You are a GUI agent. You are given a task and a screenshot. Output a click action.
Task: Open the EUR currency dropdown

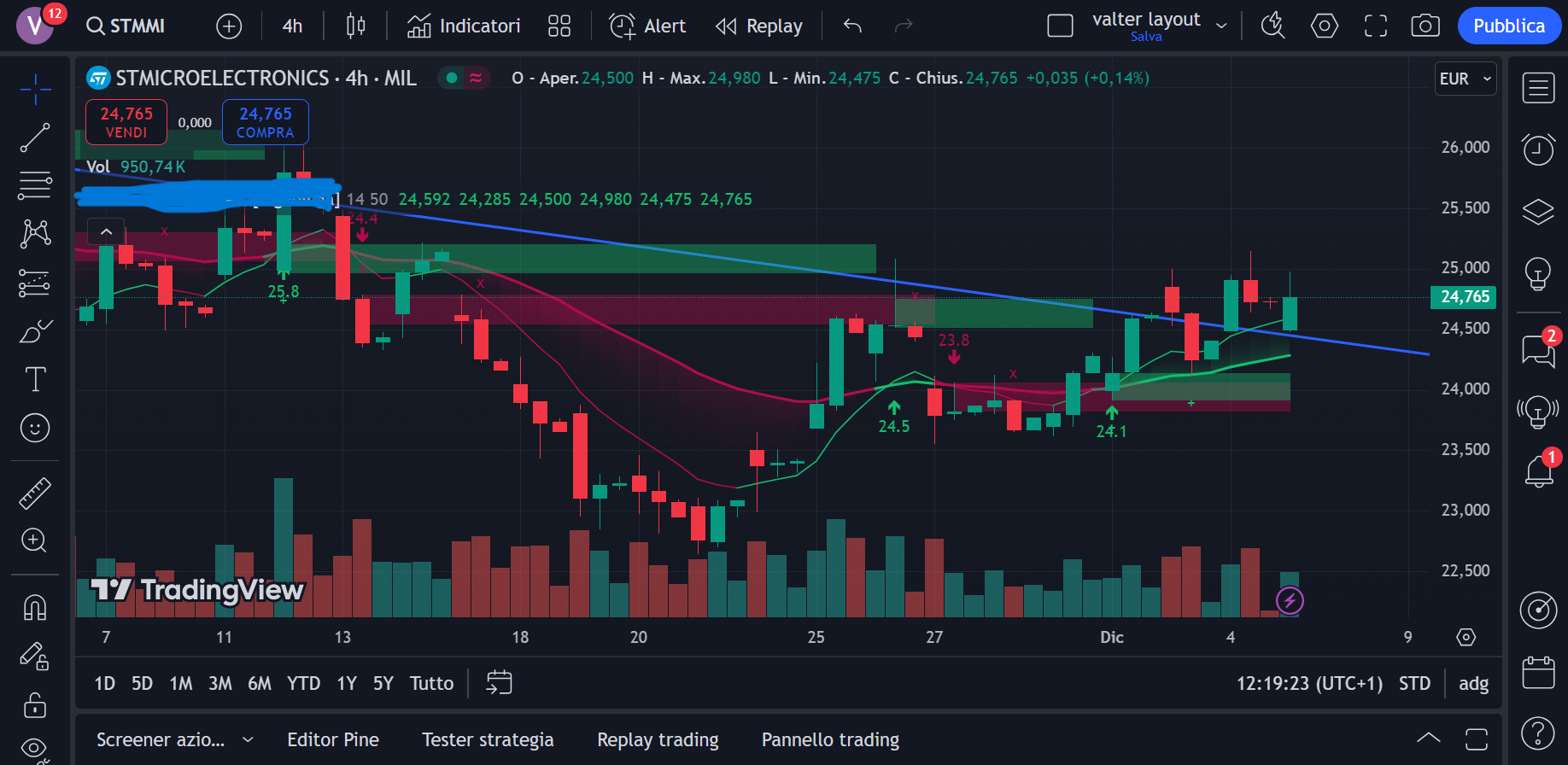tap(1466, 79)
